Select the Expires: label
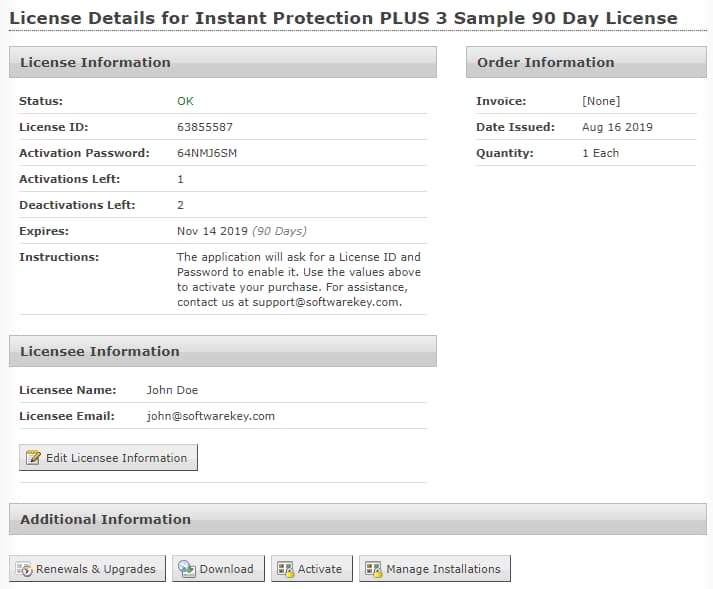This screenshot has width=713, height=589. pos(44,231)
